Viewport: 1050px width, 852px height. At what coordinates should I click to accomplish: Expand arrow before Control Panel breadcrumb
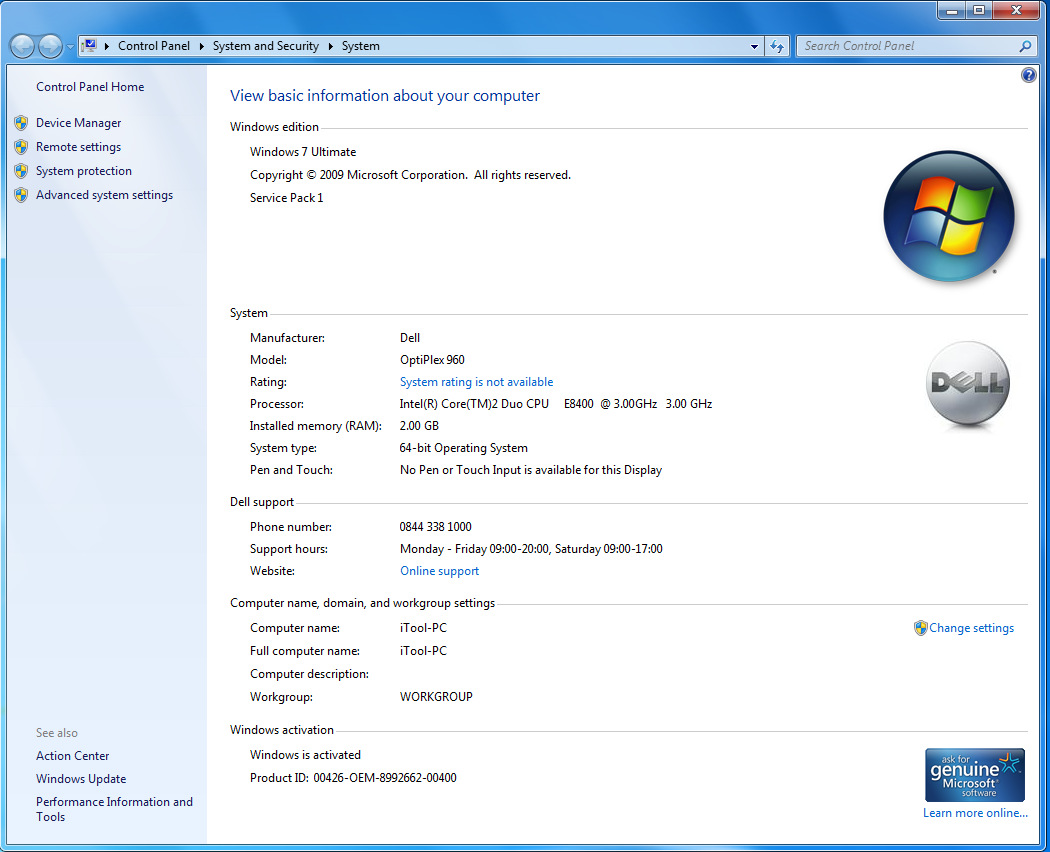tap(106, 46)
